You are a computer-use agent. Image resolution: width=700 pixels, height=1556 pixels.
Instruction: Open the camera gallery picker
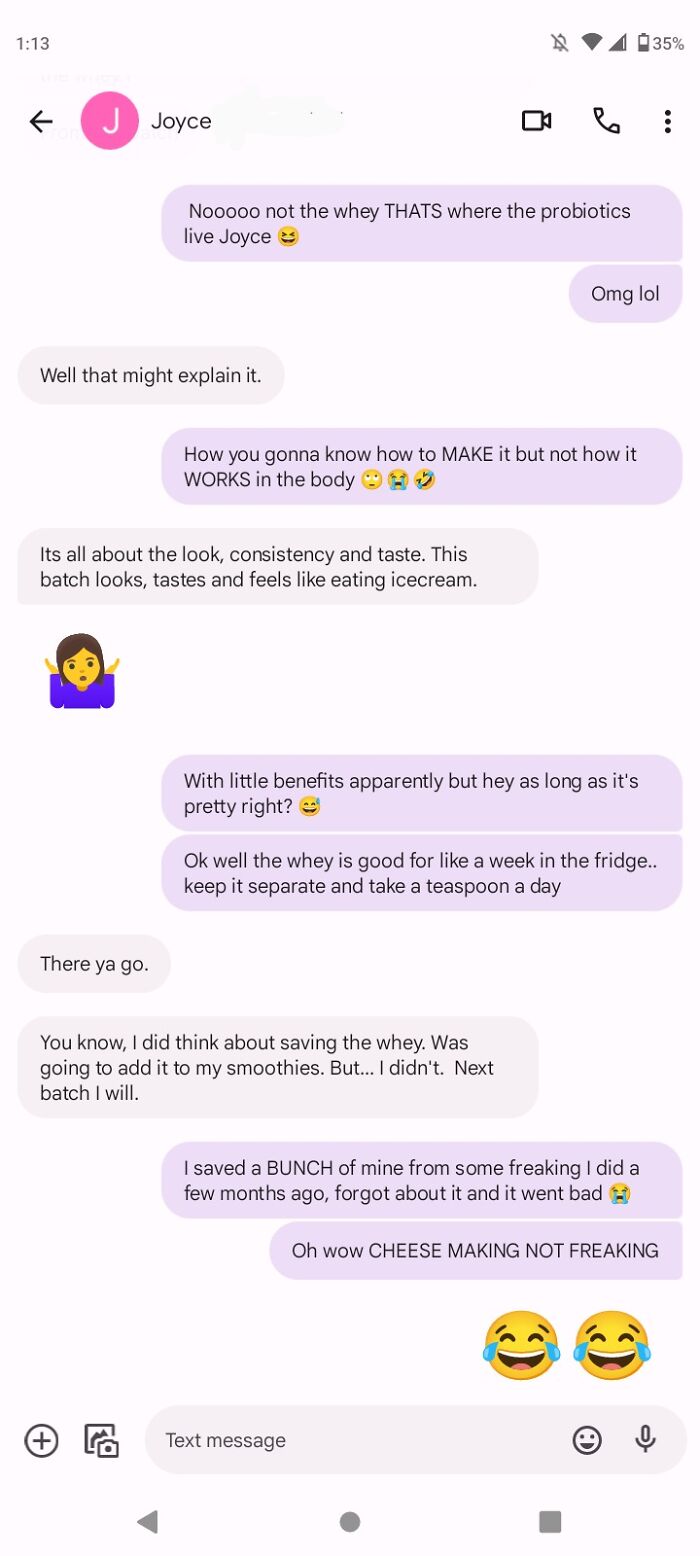click(x=100, y=1440)
